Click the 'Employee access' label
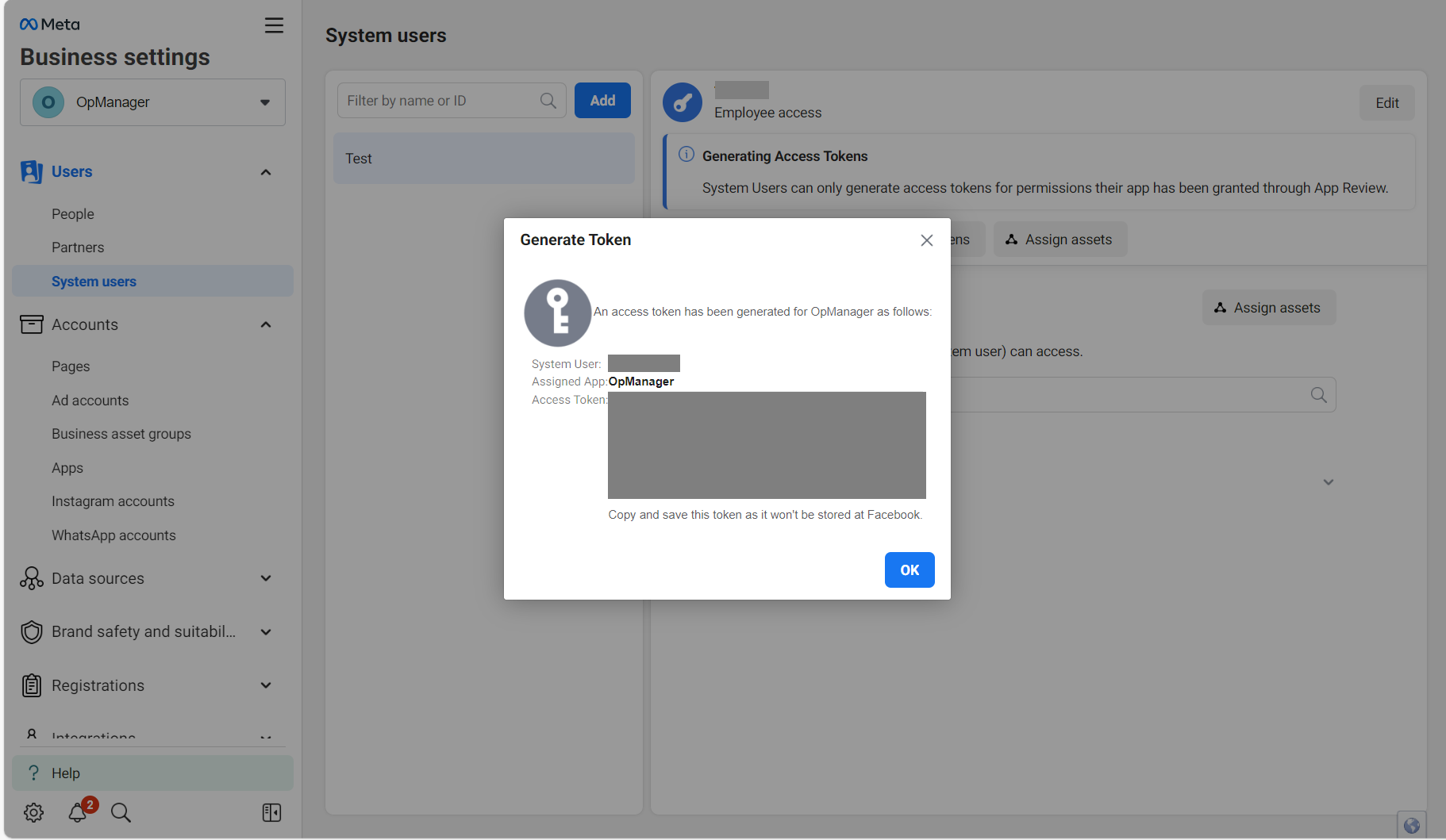1446x840 pixels. pos(767,113)
